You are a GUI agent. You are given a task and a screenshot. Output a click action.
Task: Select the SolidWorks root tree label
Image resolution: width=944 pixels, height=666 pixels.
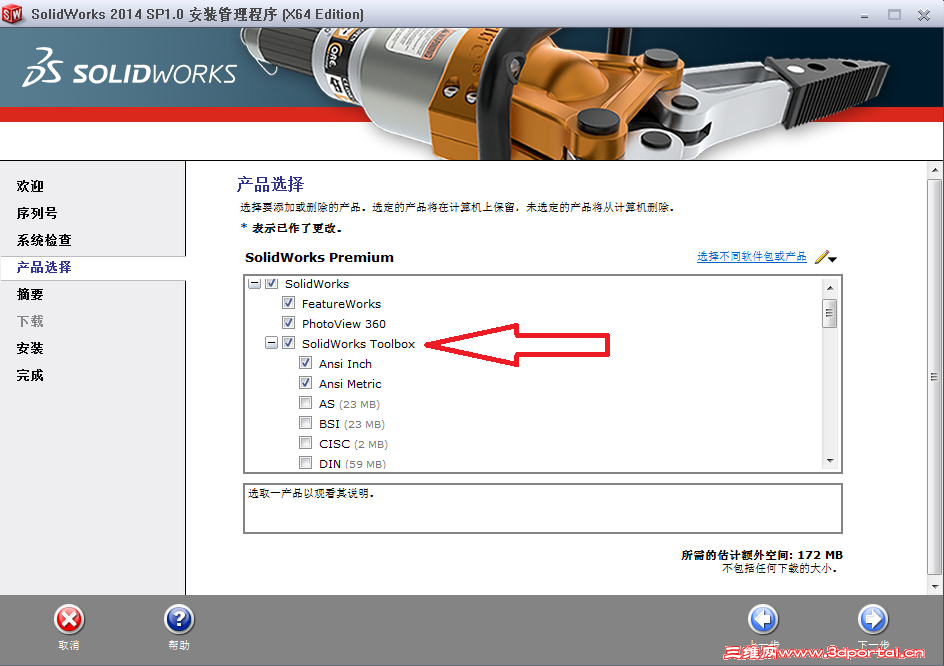tap(317, 284)
